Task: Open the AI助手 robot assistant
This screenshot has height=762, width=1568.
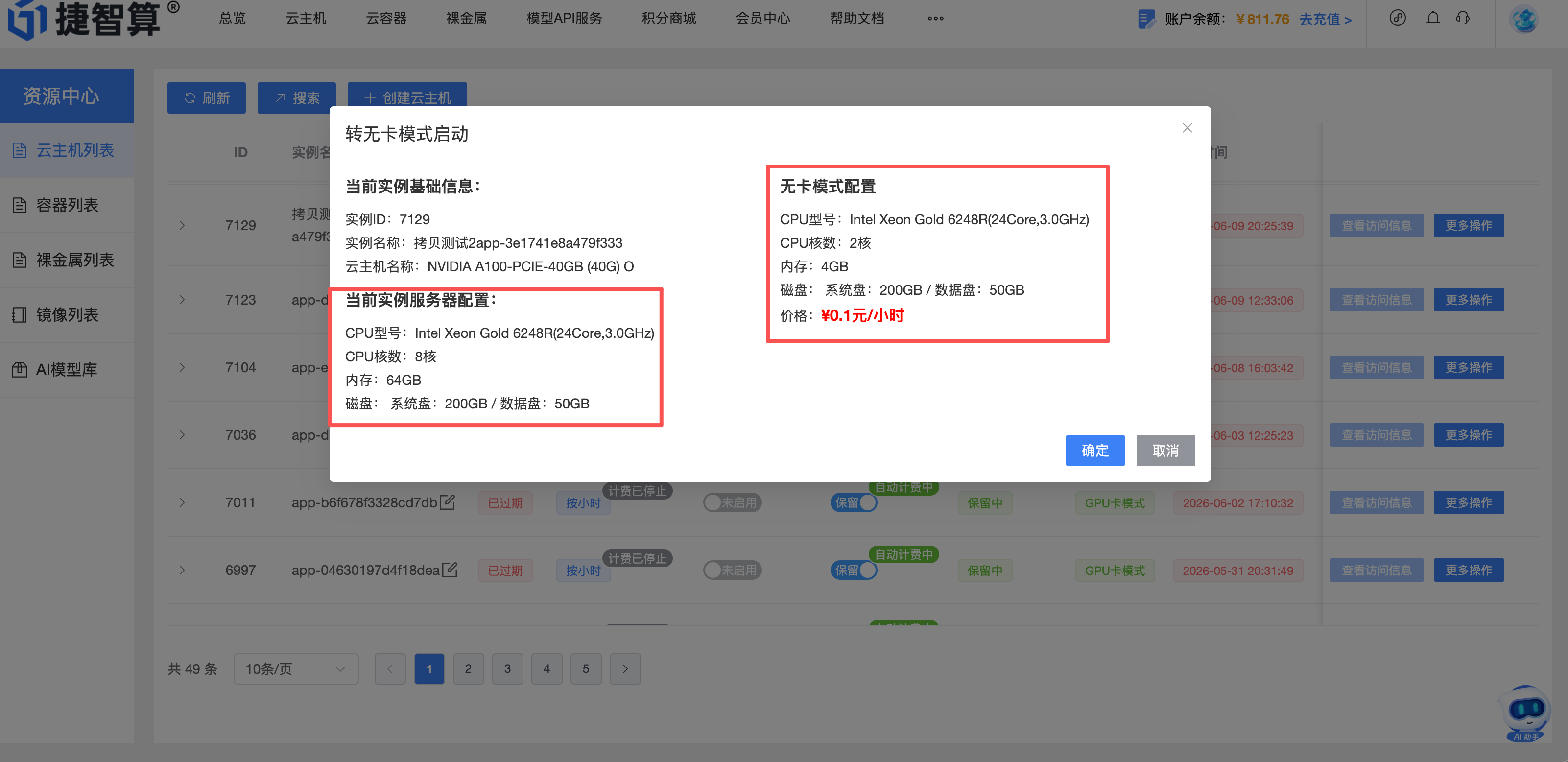Action: (x=1525, y=714)
